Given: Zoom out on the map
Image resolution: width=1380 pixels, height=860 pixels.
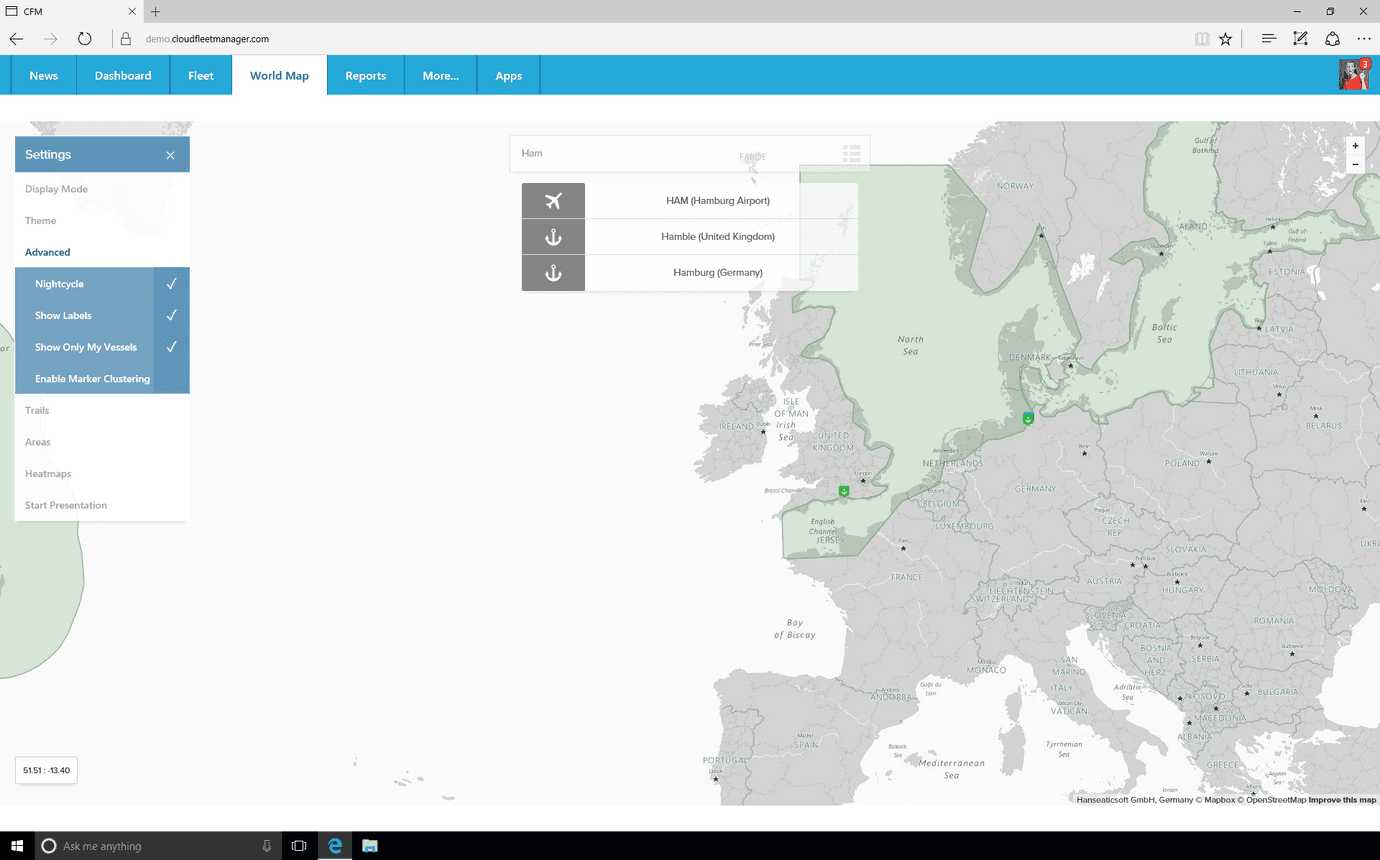Looking at the screenshot, I should 1355,164.
